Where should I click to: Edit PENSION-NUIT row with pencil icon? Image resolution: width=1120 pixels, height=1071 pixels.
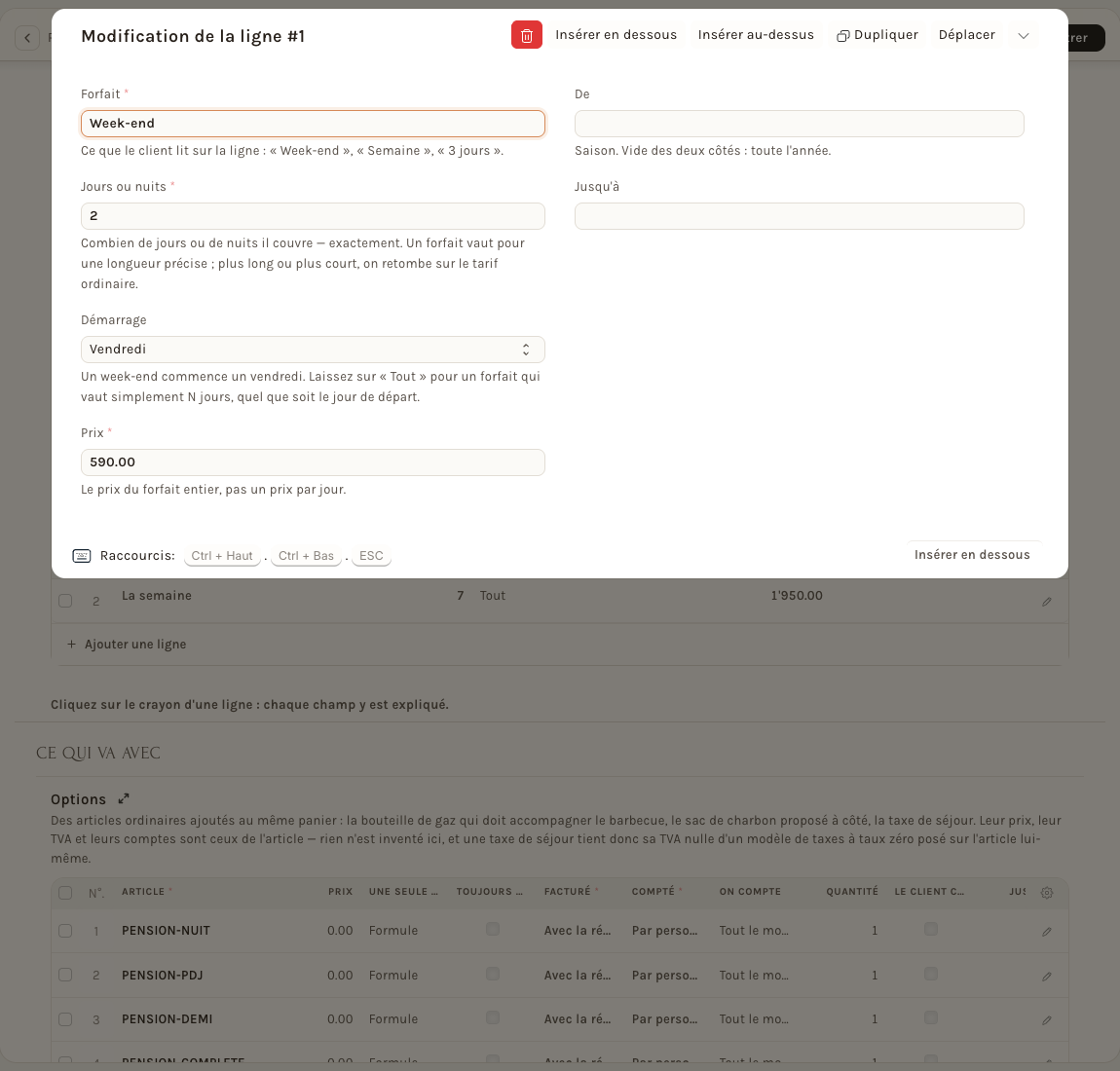tap(1046, 932)
